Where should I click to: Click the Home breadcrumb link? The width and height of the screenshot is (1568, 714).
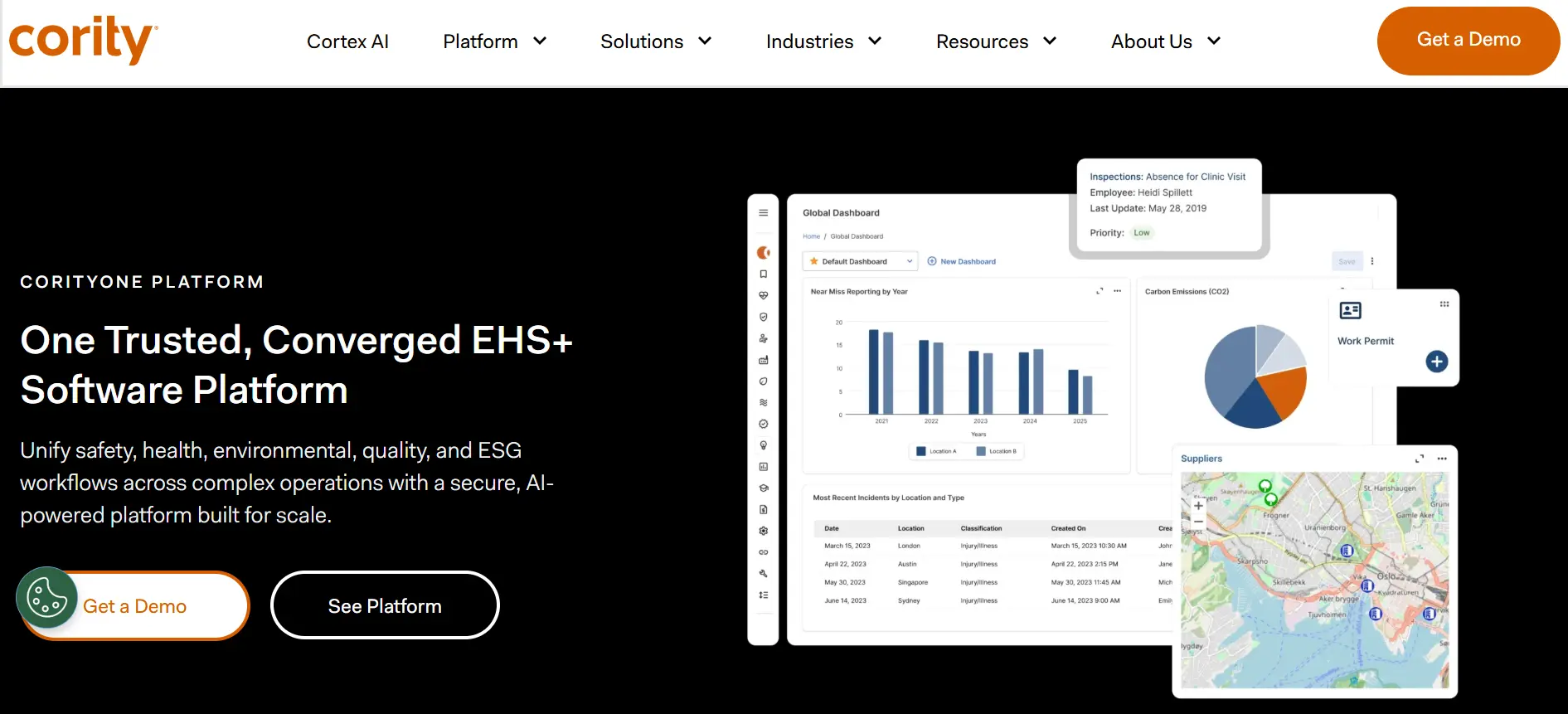(x=811, y=236)
